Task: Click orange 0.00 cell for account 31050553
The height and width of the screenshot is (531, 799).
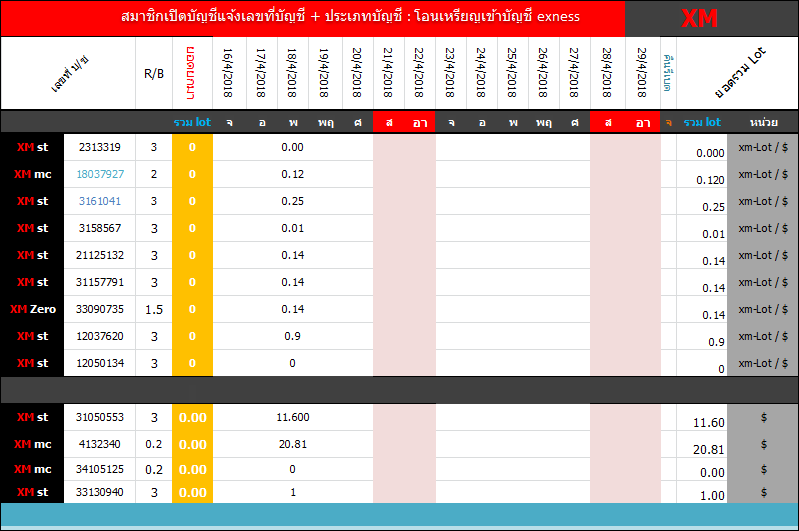Action: pyautogui.click(x=193, y=418)
